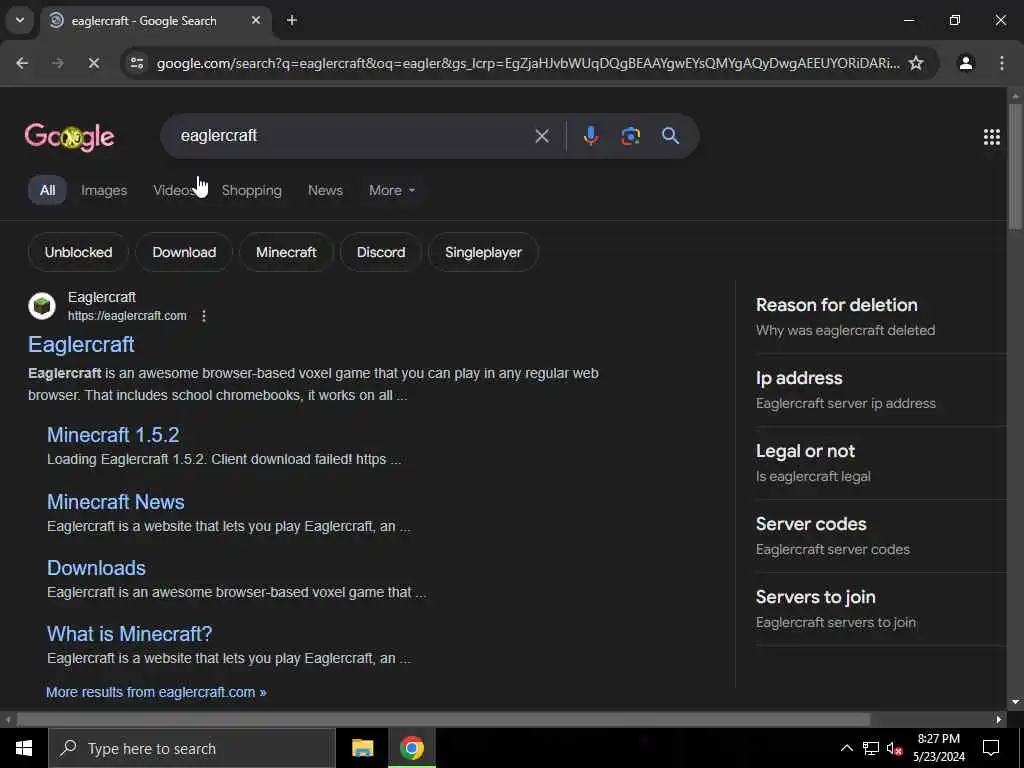Click the browser back arrow
The height and width of the screenshot is (768, 1024).
(x=22, y=63)
